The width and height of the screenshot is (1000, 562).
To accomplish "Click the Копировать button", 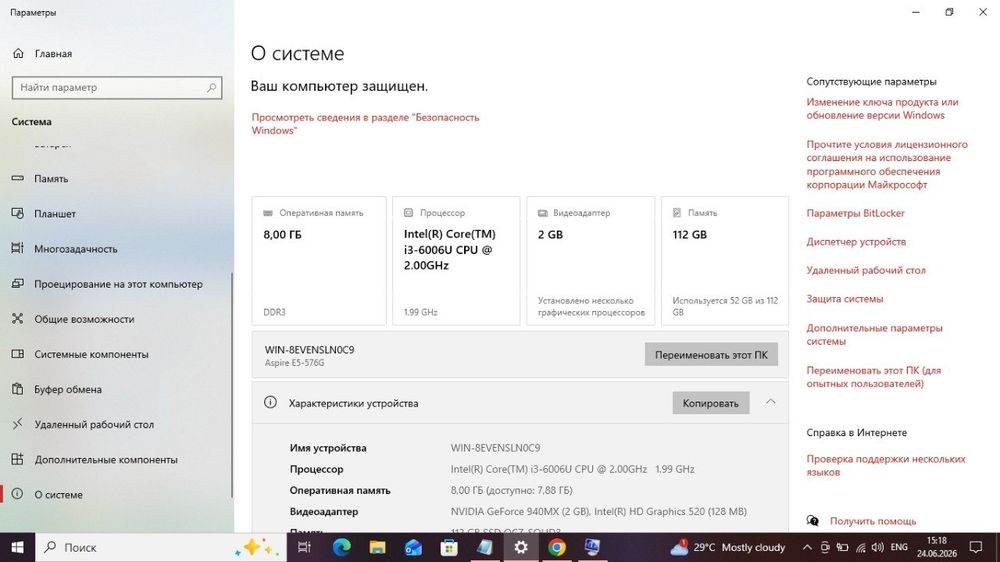I will [710, 403].
